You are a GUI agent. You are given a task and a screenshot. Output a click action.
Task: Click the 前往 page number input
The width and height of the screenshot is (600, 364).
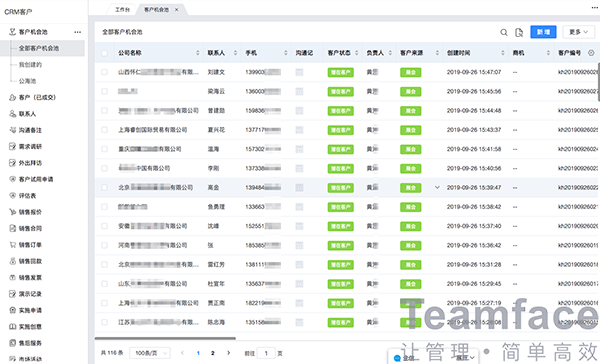click(x=266, y=353)
